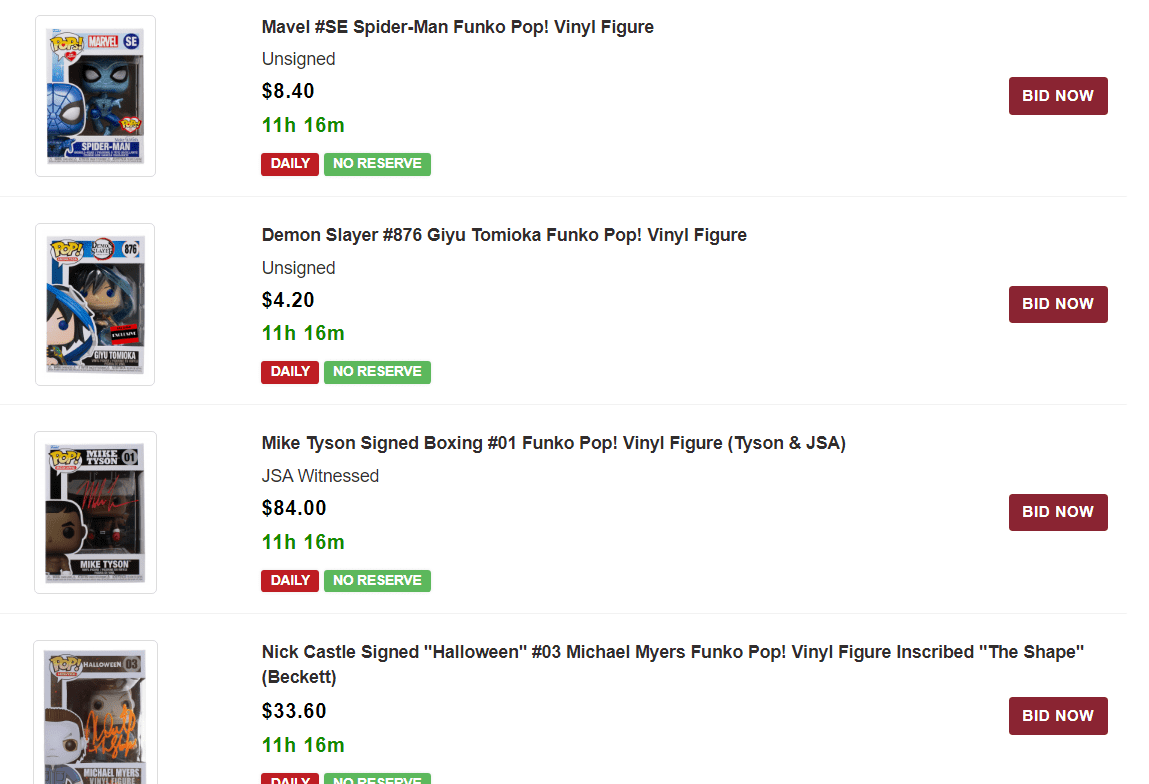Image resolution: width=1149 pixels, height=784 pixels.
Task: Click the BID NOW button for Spider-Man Funko Pop
Action: [x=1057, y=95]
